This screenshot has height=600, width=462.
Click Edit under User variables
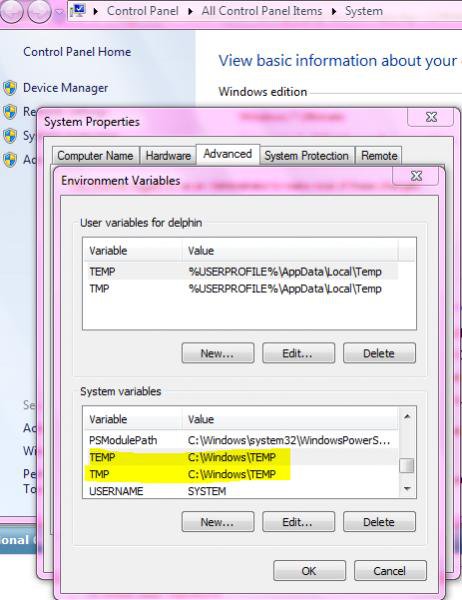298,353
